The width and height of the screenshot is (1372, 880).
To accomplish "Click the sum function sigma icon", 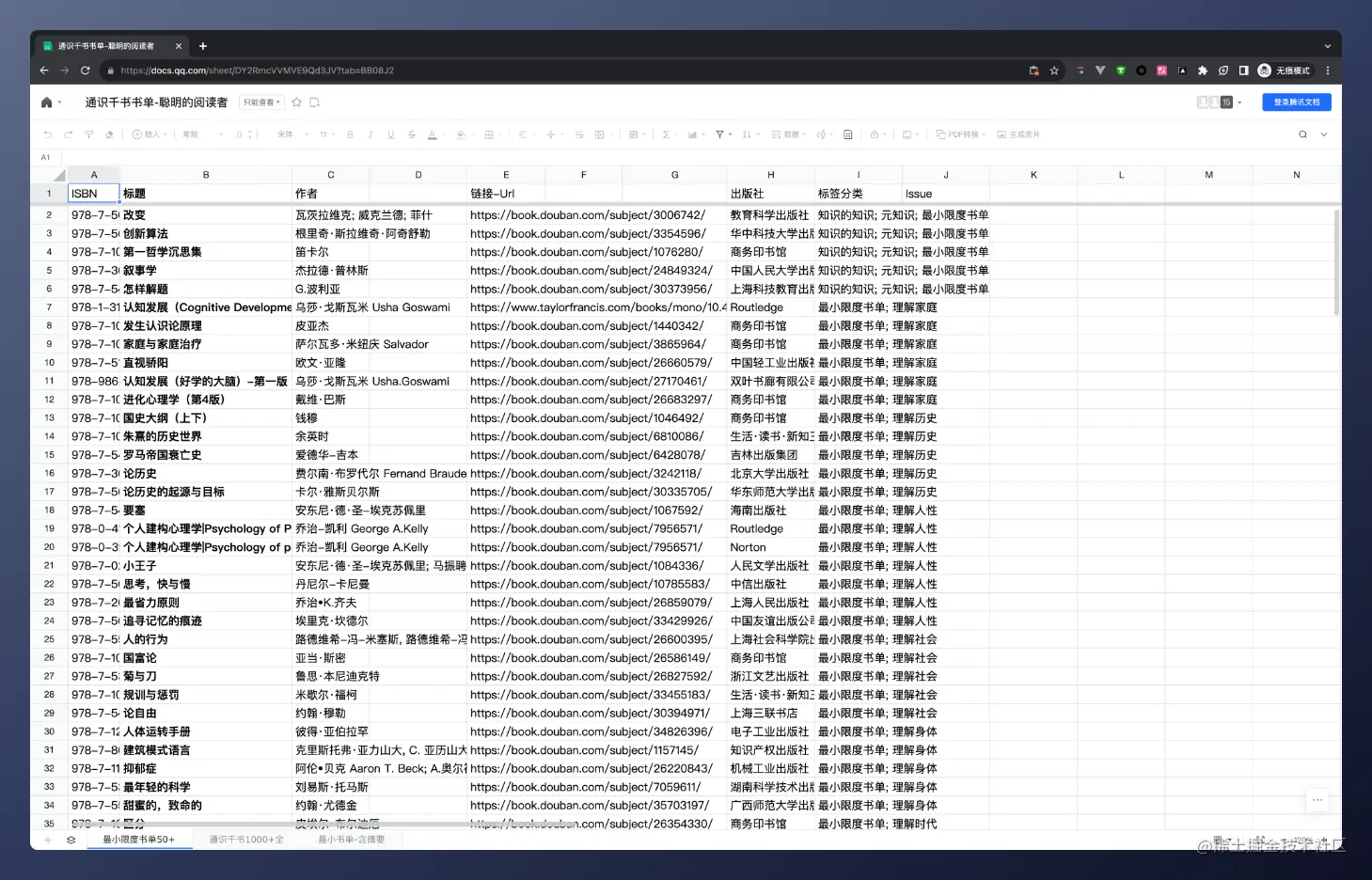I will click(x=665, y=134).
